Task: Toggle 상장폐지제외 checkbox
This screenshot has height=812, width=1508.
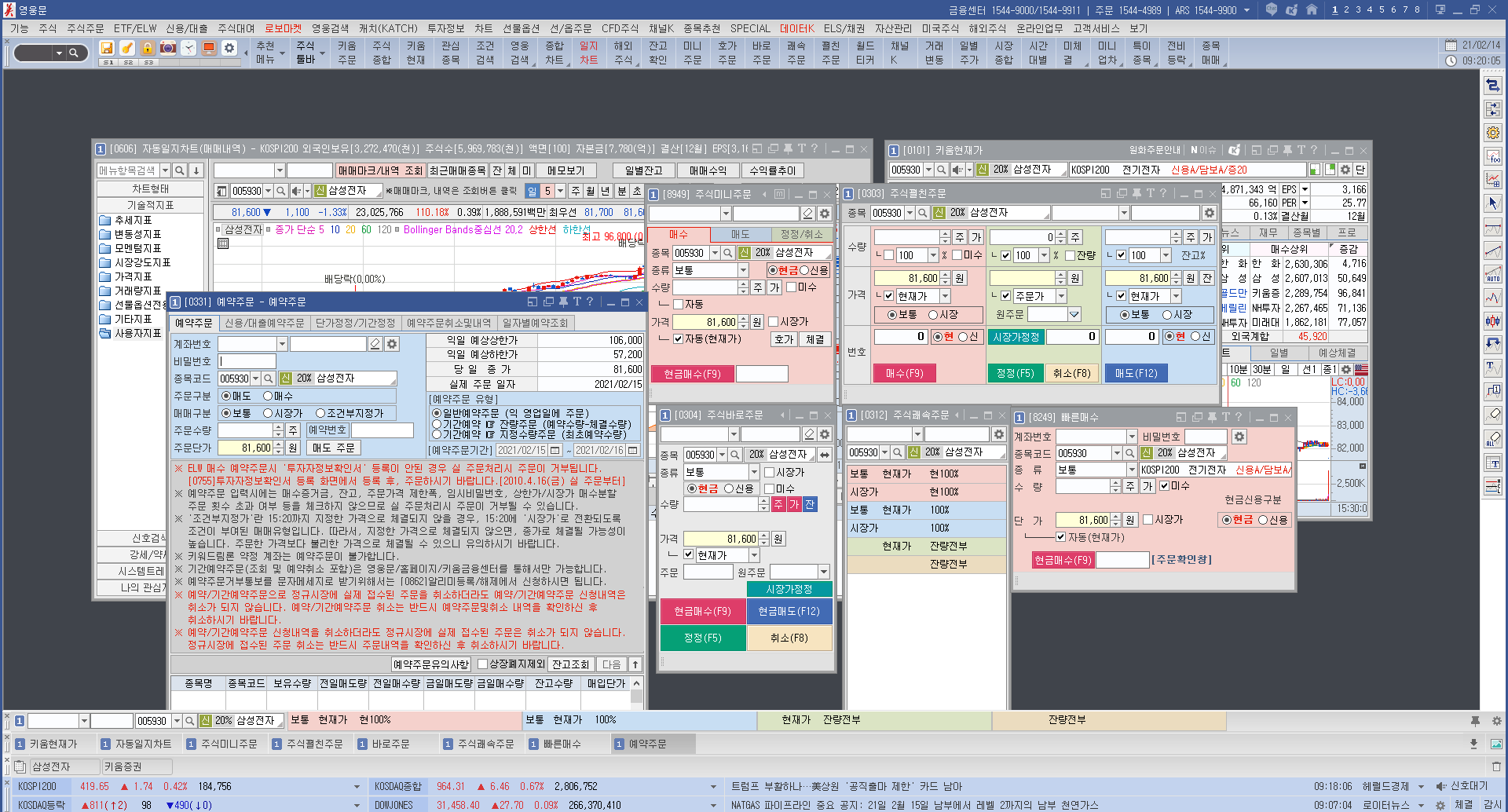Action: click(482, 664)
